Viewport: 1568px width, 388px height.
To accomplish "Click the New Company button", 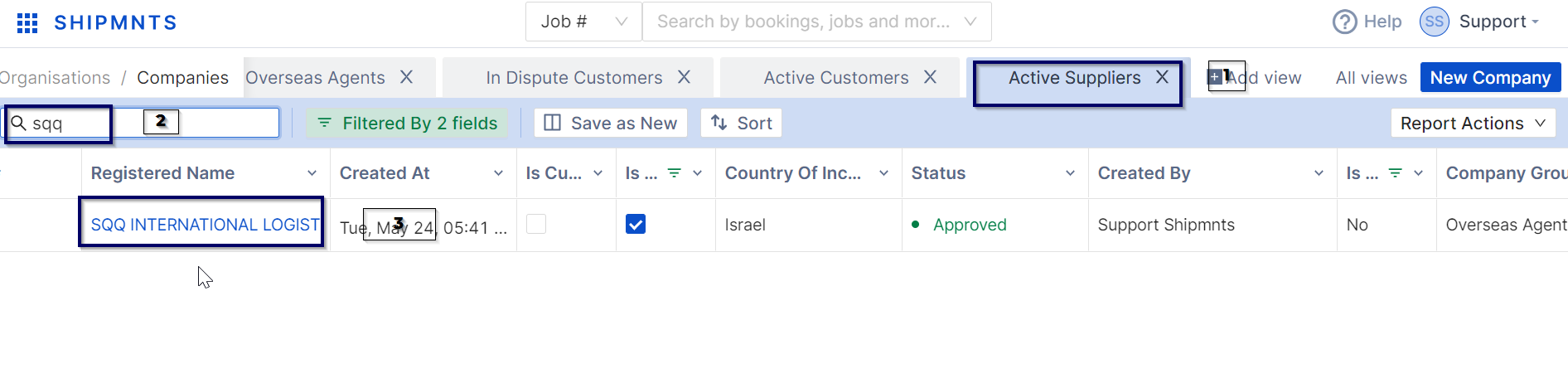I will click(x=1490, y=77).
